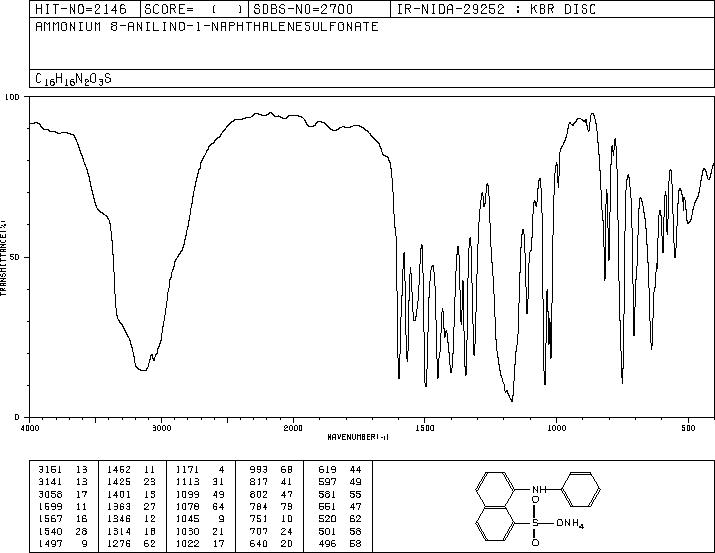Click peak value 3161 in the table
715x553 pixels.
(x=50, y=469)
